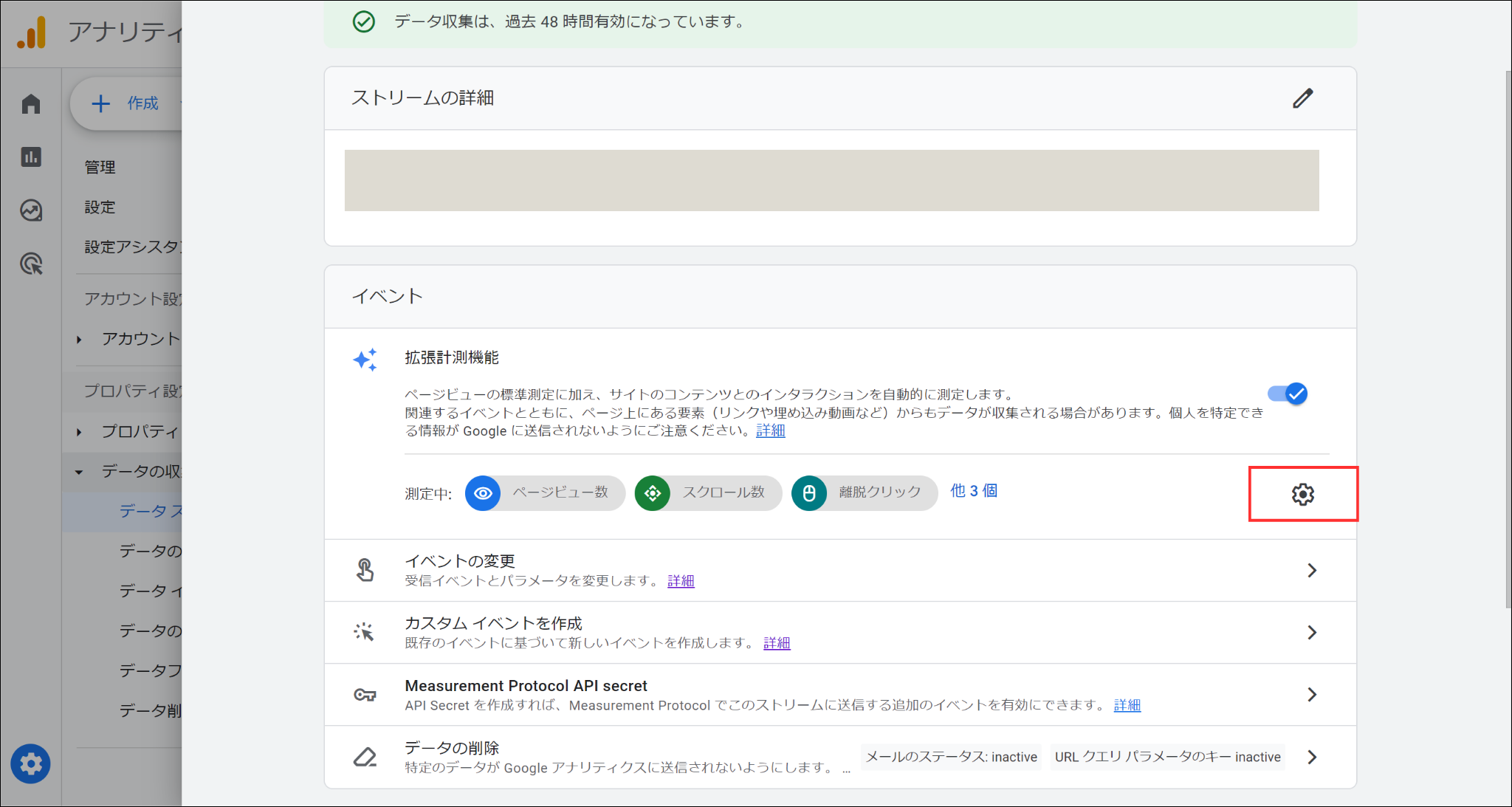Click the イベント section heading
The width and height of the screenshot is (1512, 807).
[x=388, y=297]
